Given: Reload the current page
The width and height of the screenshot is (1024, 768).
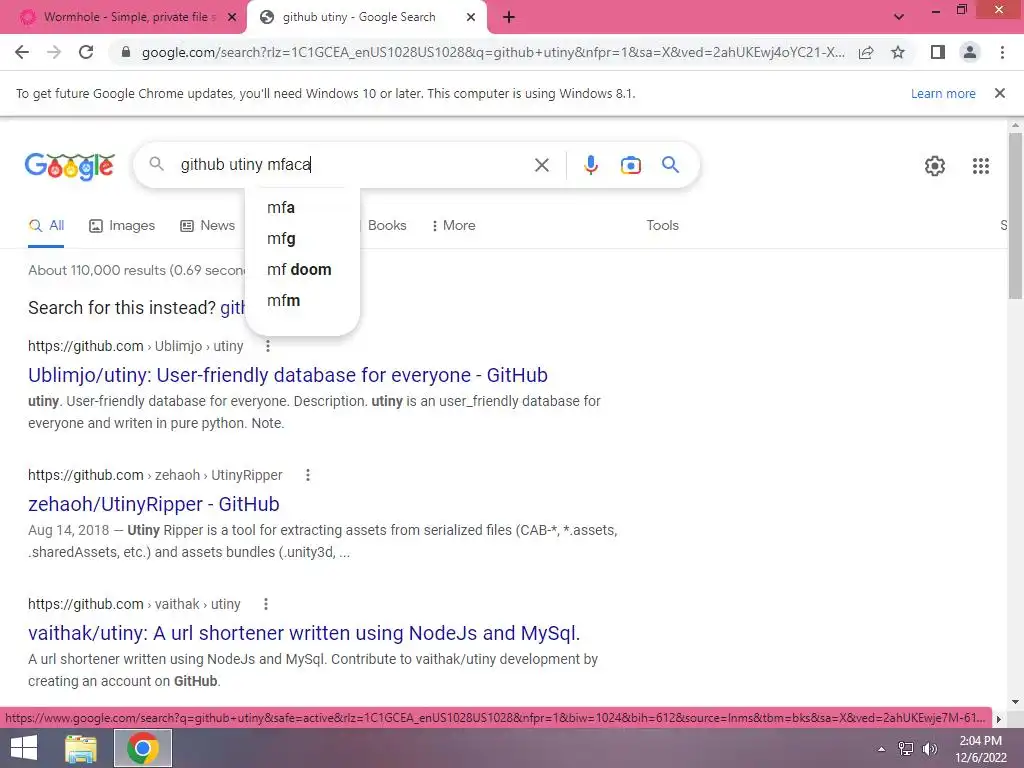Looking at the screenshot, I should click(86, 52).
